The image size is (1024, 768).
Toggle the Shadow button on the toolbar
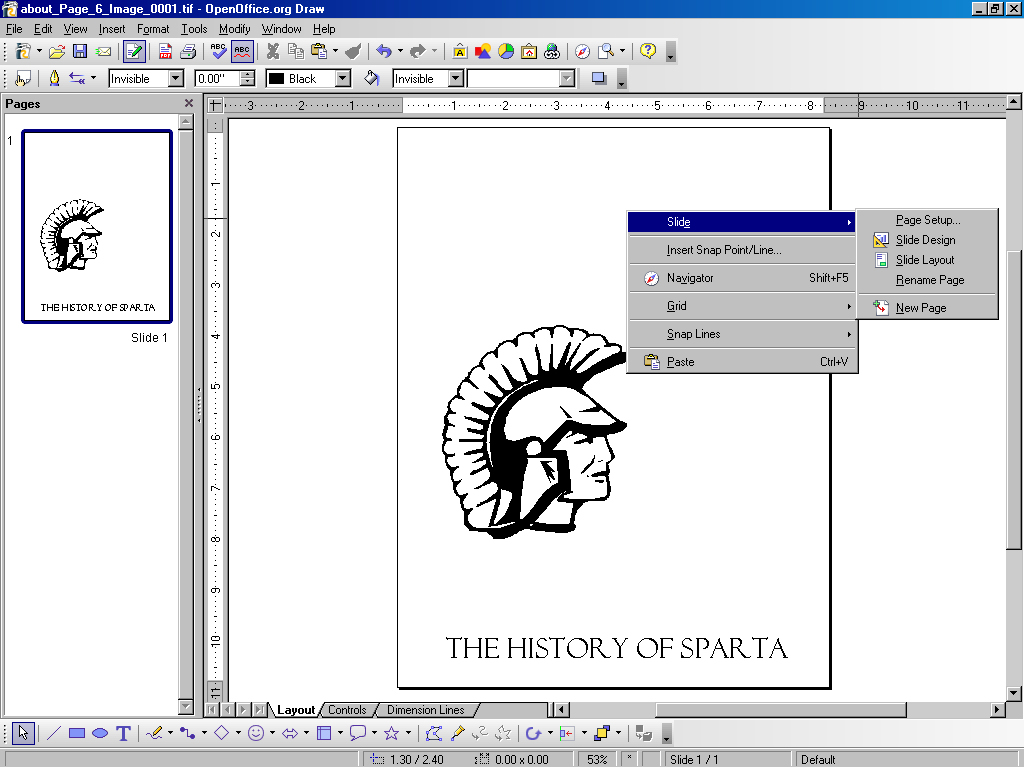(599, 78)
